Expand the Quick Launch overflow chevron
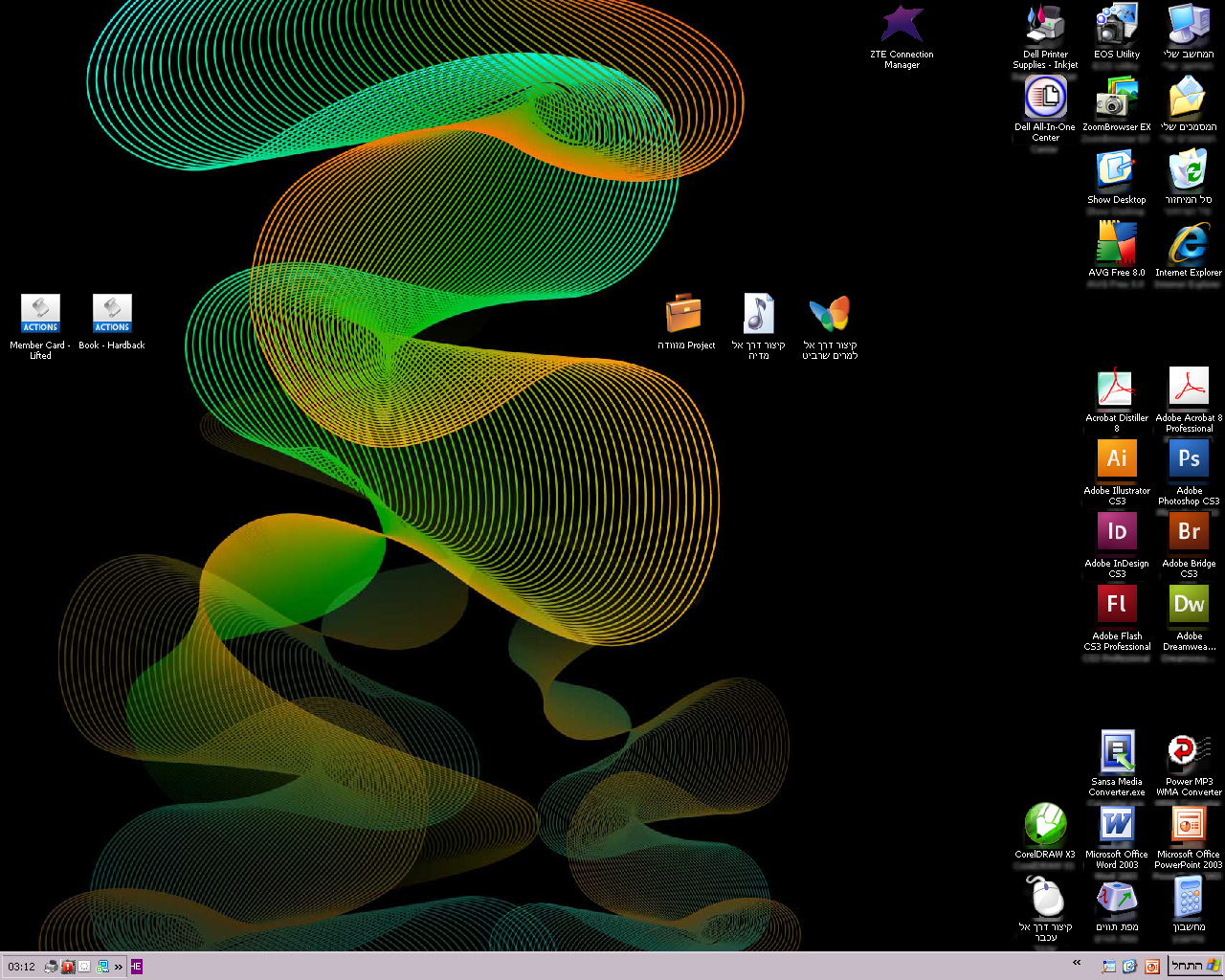Image resolution: width=1225 pixels, height=980 pixels. [1077, 963]
